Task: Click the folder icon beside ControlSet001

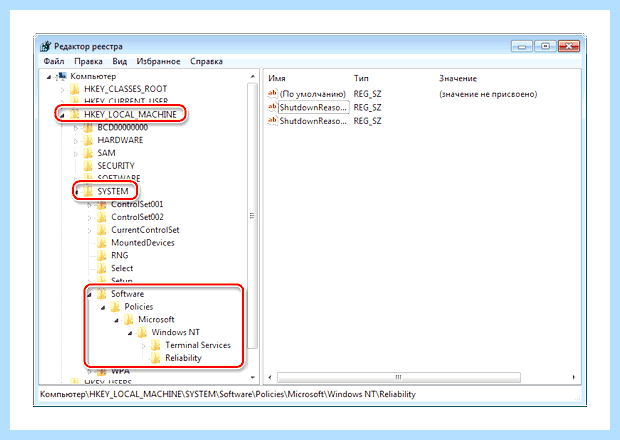Action: [x=102, y=204]
